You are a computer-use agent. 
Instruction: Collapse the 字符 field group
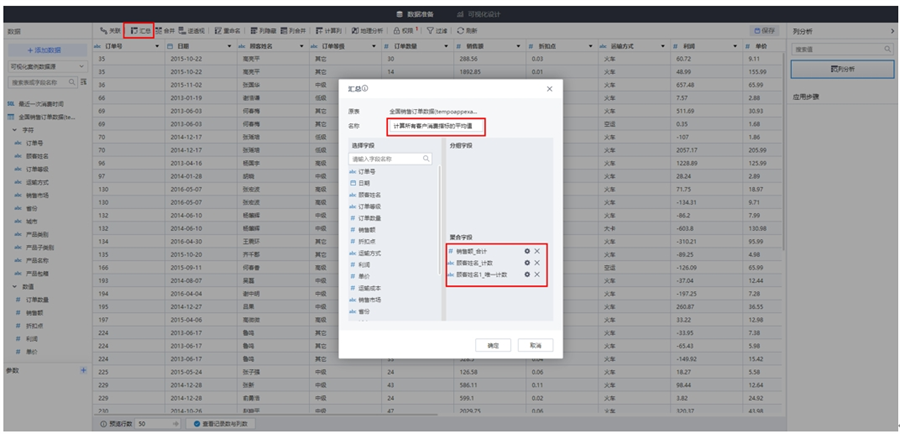[15, 130]
